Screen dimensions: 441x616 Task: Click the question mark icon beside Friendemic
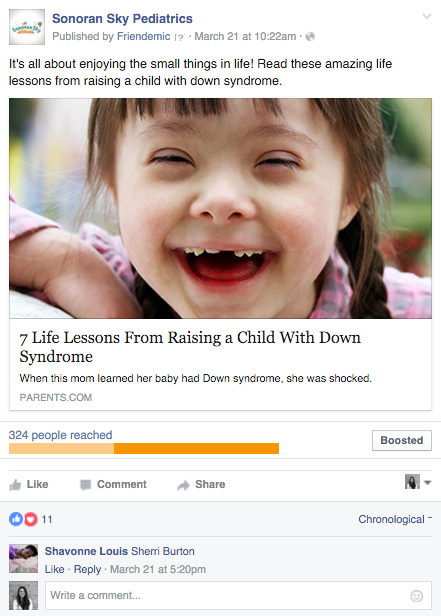coord(179,37)
